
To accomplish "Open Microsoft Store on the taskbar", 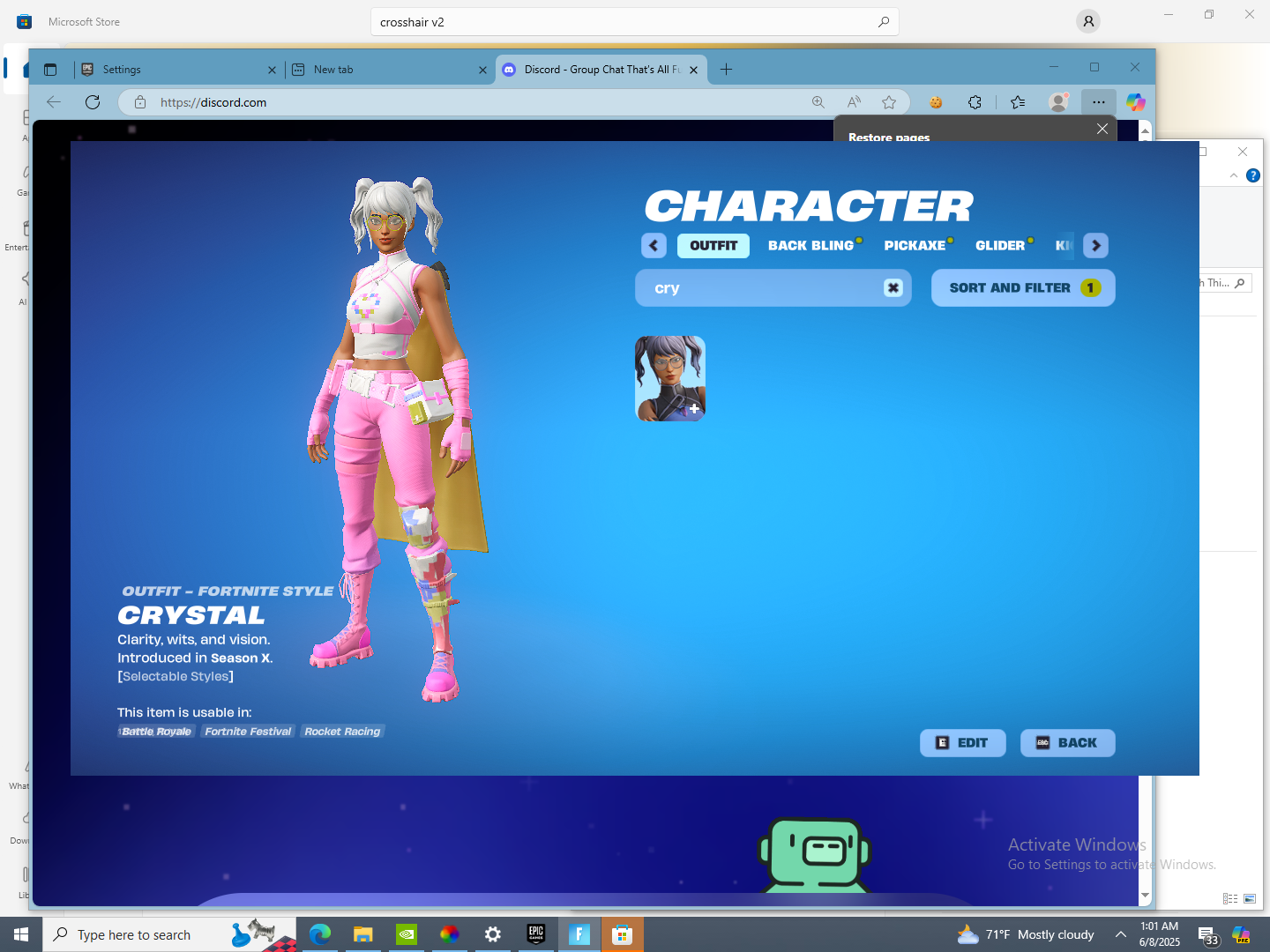I will (x=622, y=934).
